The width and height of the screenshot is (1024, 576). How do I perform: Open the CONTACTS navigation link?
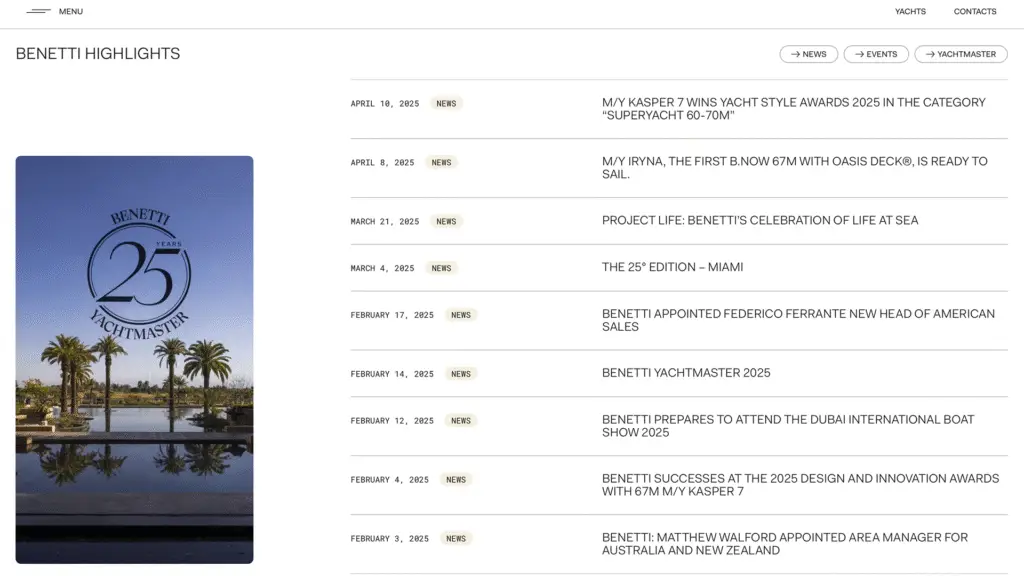coord(974,11)
